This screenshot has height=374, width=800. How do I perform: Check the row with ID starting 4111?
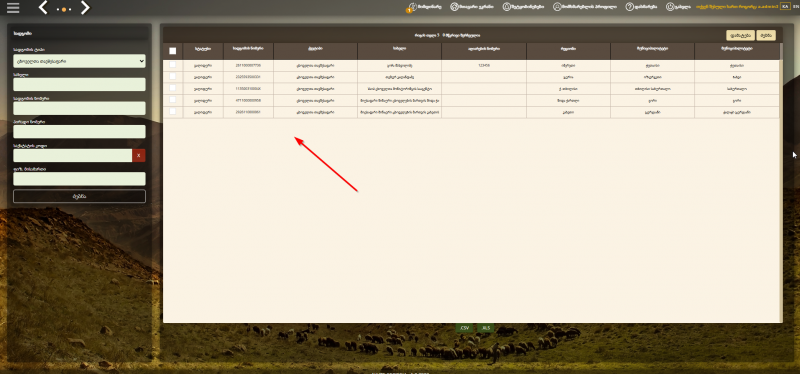[x=172, y=100]
